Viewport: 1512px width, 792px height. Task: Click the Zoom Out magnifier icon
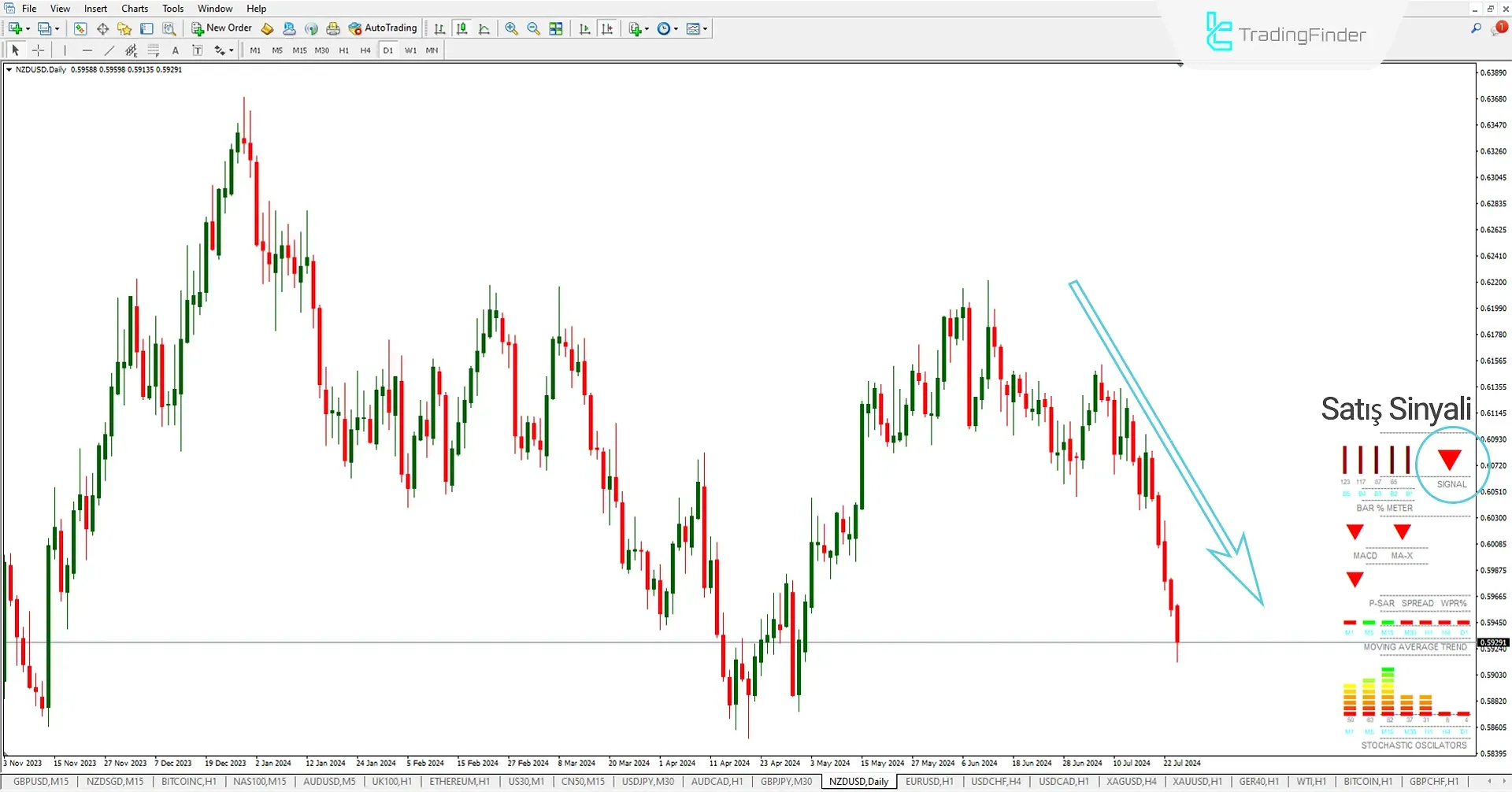point(533,28)
